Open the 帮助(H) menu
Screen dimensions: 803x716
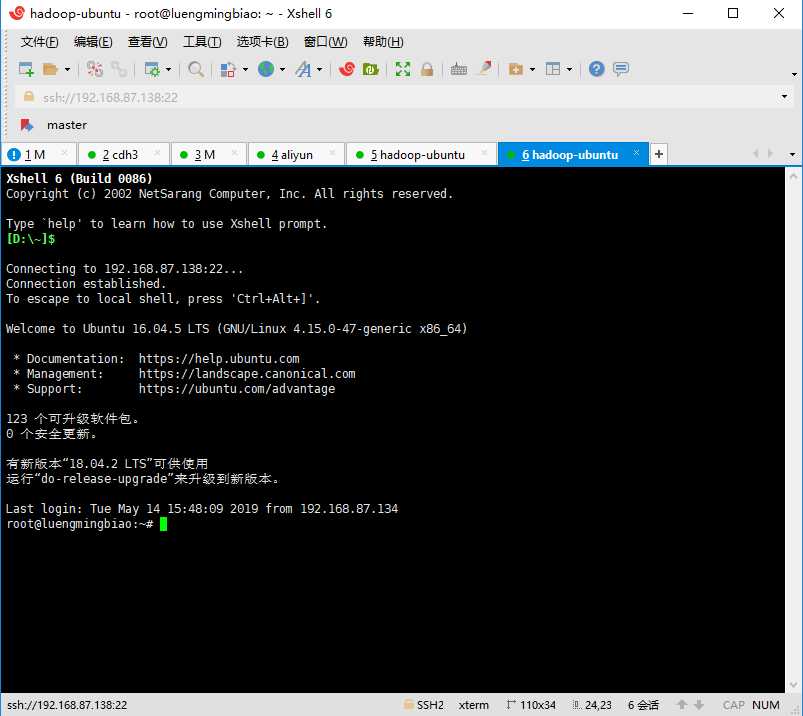[383, 41]
